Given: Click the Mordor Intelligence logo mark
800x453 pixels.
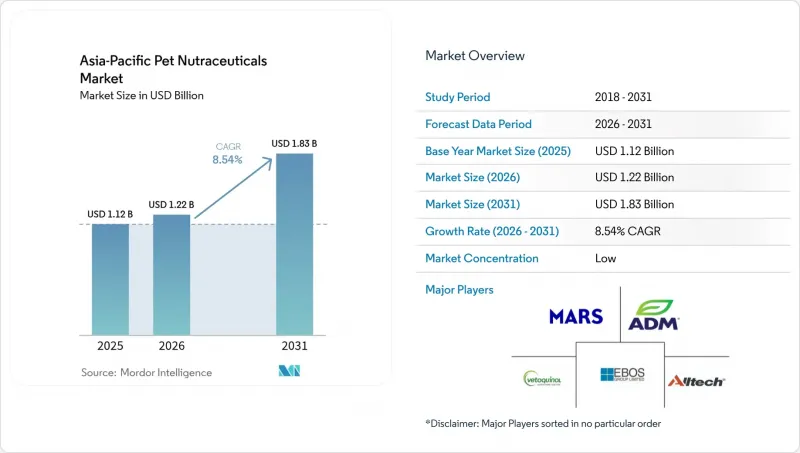Looking at the screenshot, I should [x=289, y=371].
